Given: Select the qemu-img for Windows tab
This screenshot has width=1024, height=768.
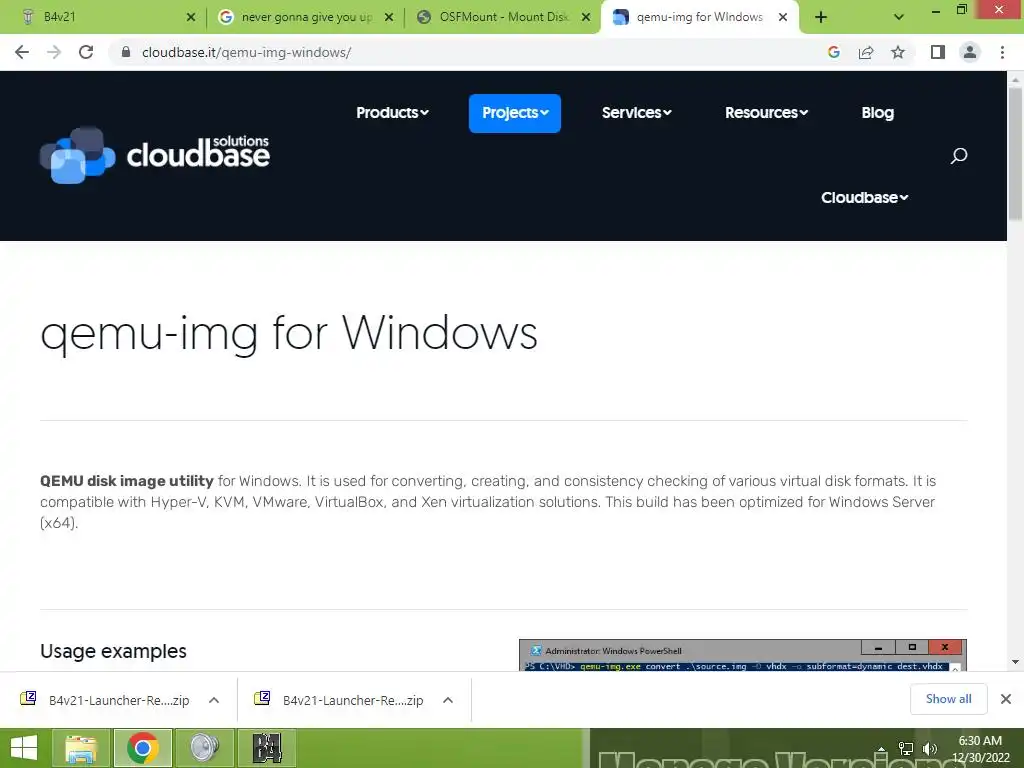Looking at the screenshot, I should coord(699,18).
